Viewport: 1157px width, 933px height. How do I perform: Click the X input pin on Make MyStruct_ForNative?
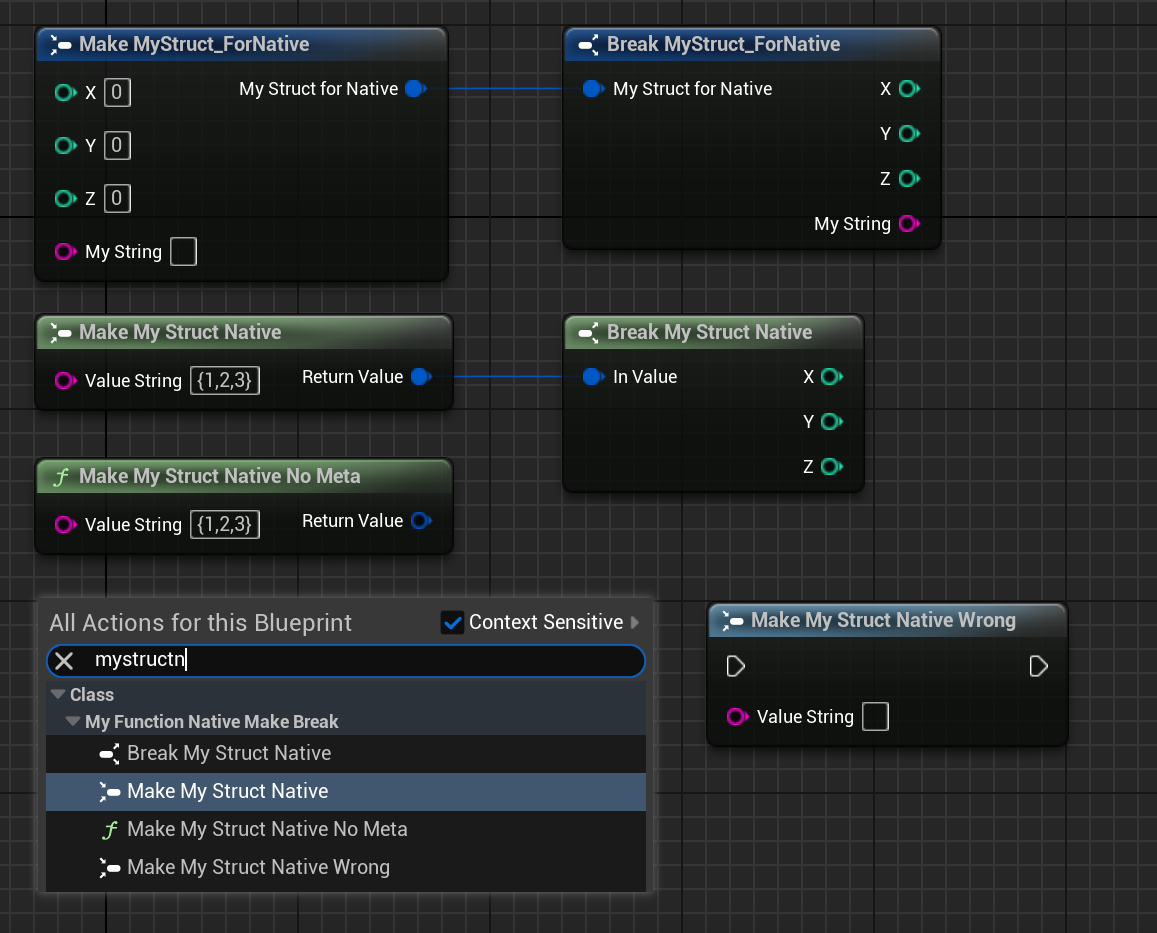66,93
